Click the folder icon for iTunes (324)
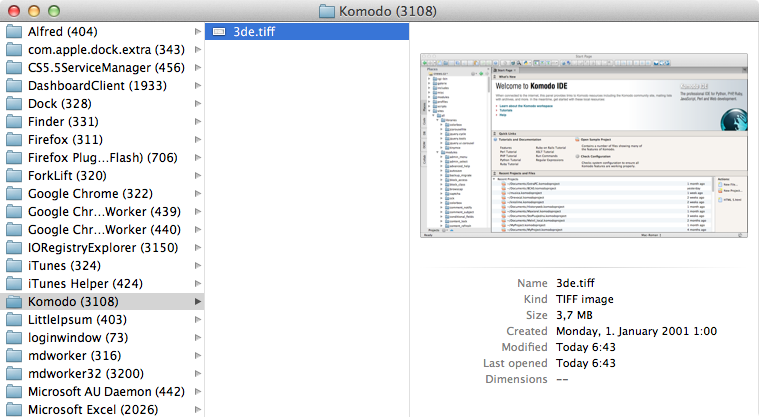Screen dimensions: 759x417 (x=14, y=265)
